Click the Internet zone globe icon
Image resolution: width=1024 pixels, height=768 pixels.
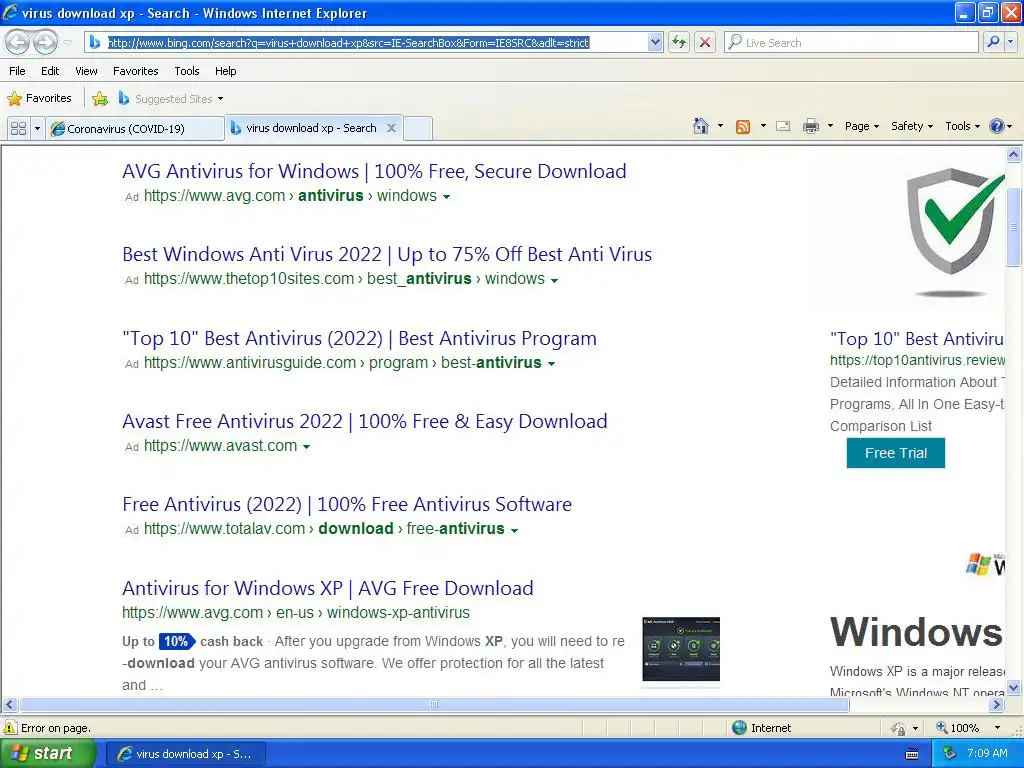[x=739, y=728]
